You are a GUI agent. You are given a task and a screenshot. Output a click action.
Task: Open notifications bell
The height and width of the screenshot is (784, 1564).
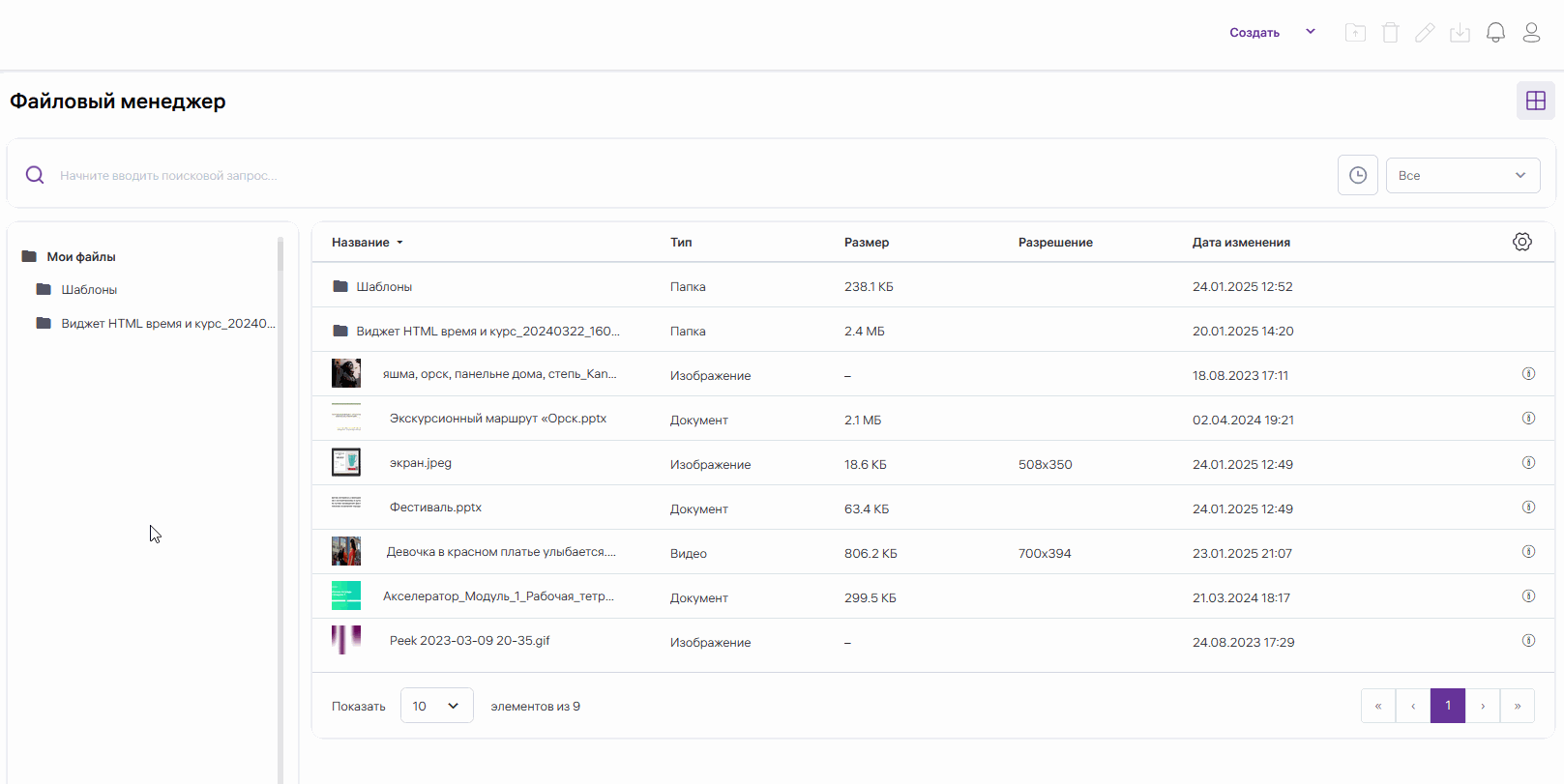coord(1495,33)
